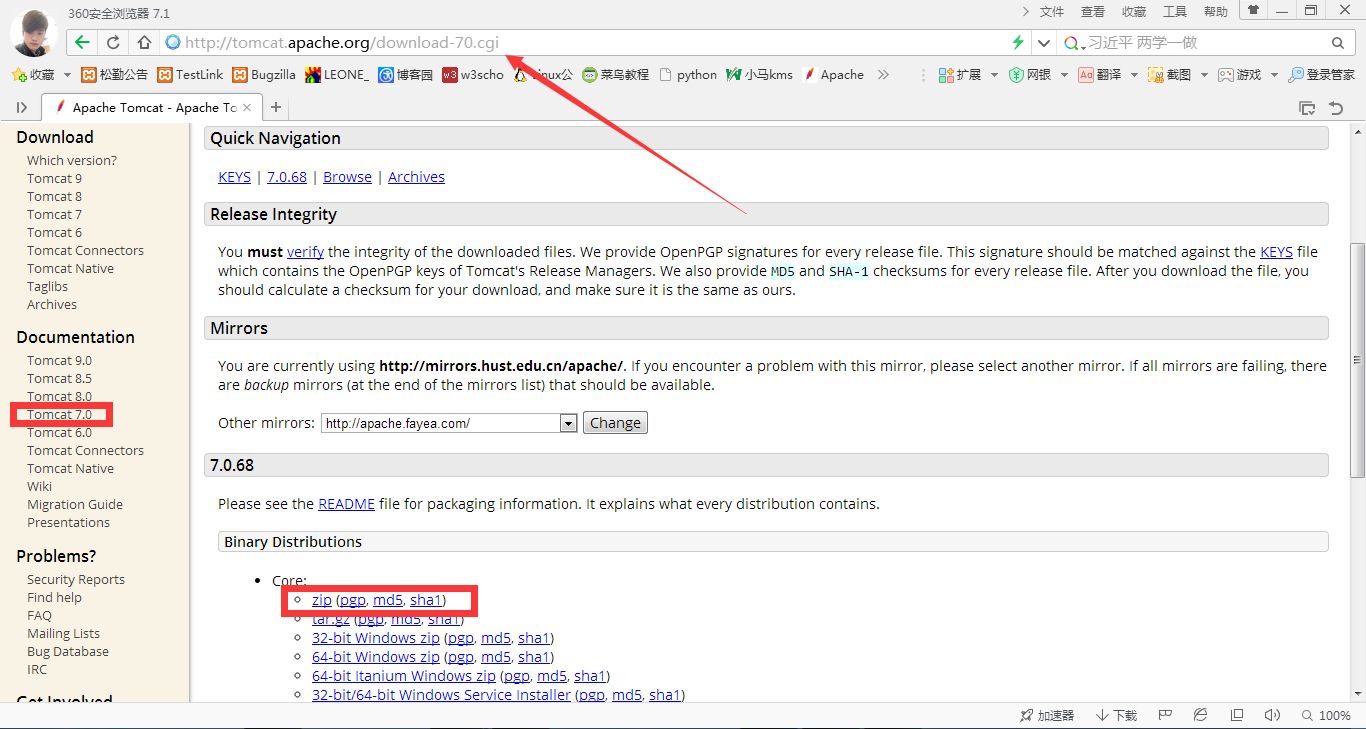Show hidden bookmarks with the double chevron

(883, 75)
